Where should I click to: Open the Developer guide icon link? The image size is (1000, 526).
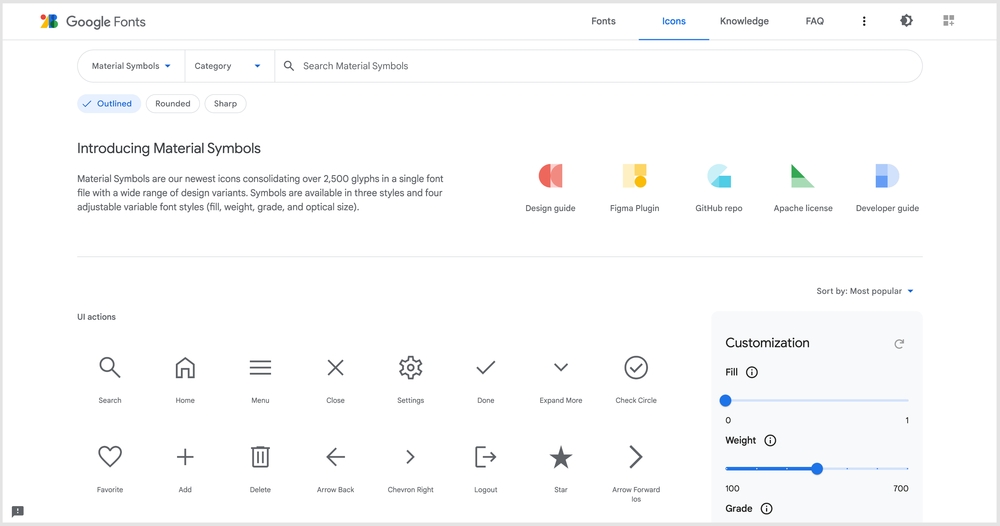pos(887,176)
